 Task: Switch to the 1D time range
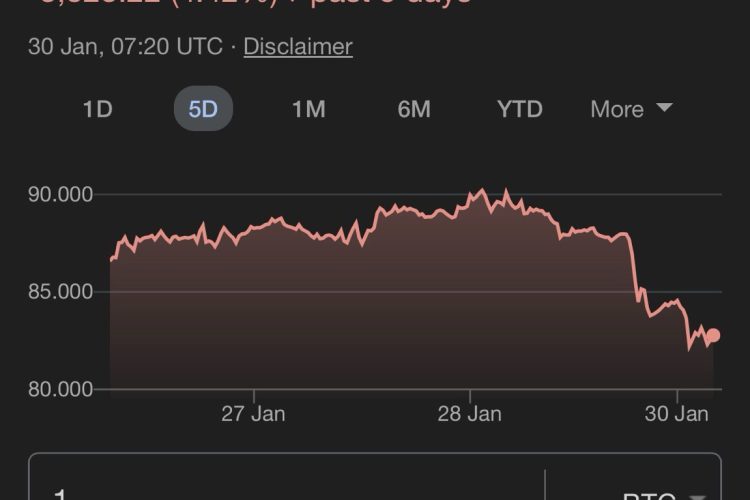(x=97, y=109)
